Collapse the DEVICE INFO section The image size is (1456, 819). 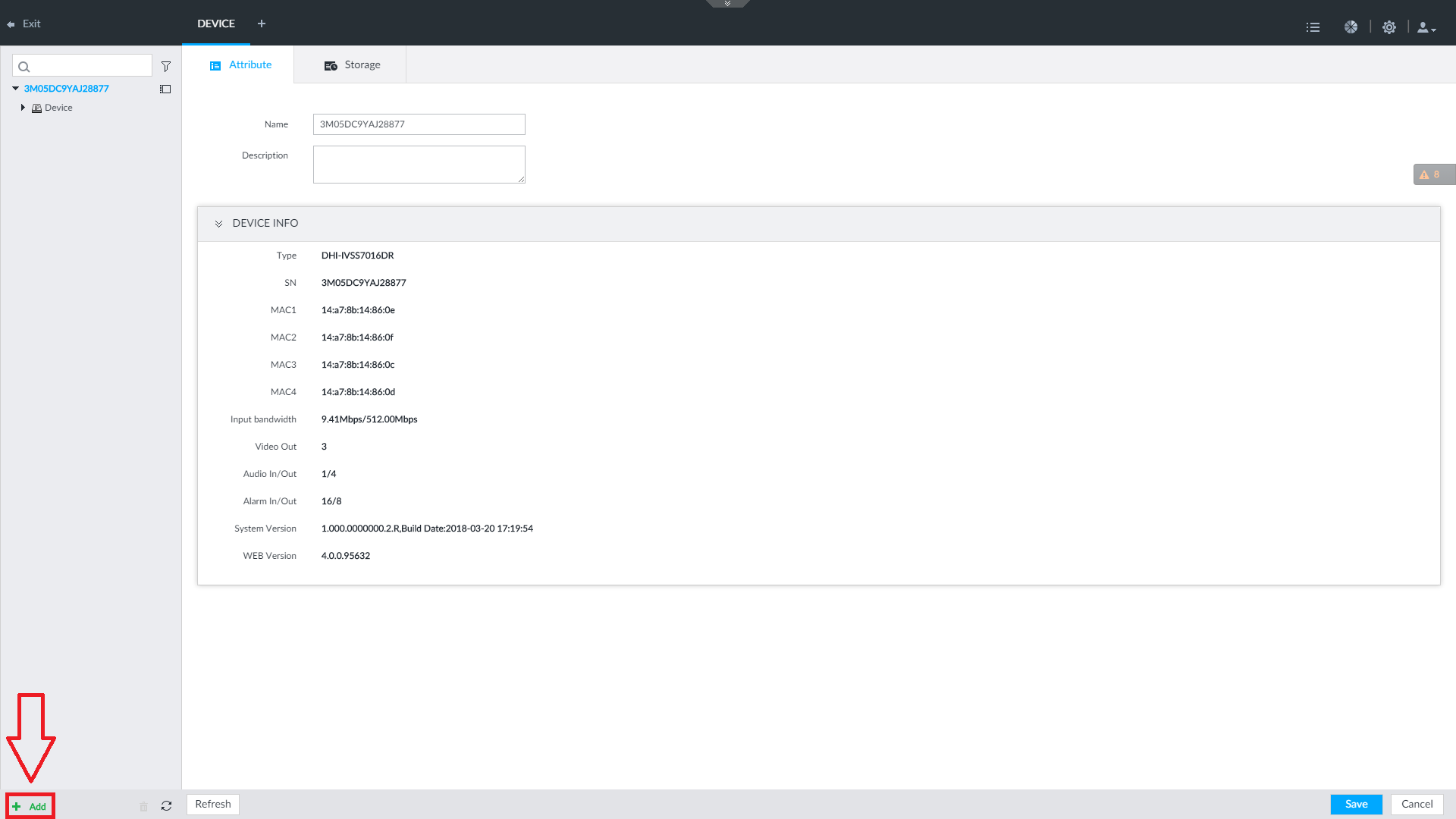pyautogui.click(x=218, y=224)
